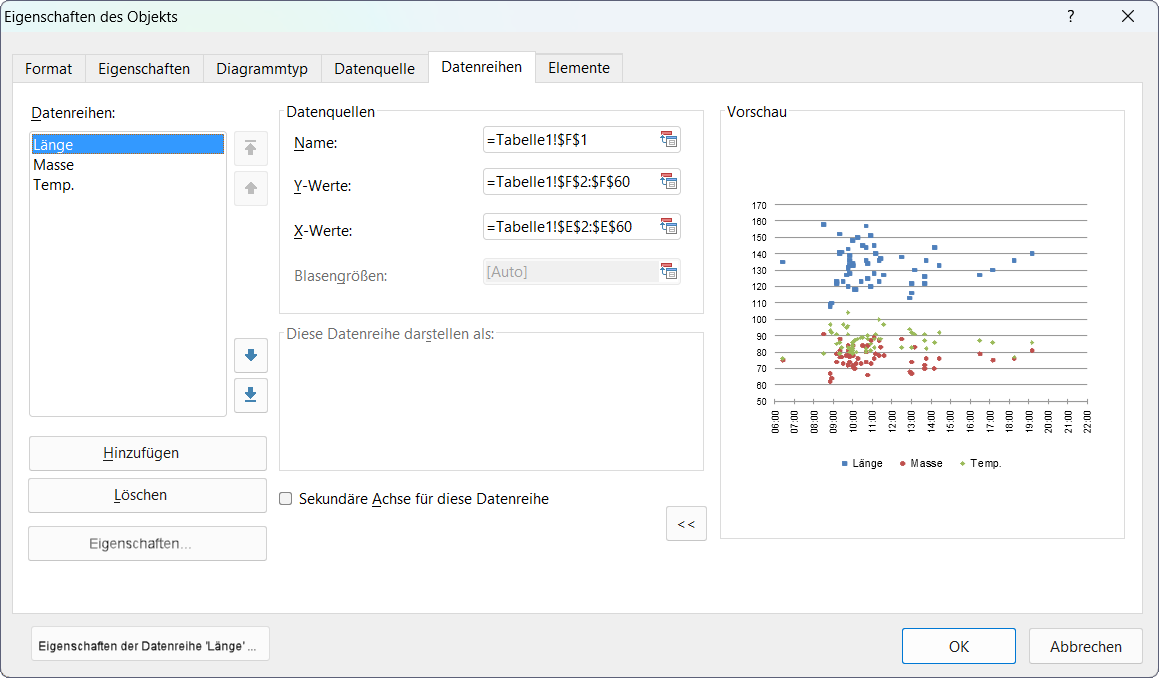Select the Länge data series
The image size is (1159, 678).
[x=127, y=144]
